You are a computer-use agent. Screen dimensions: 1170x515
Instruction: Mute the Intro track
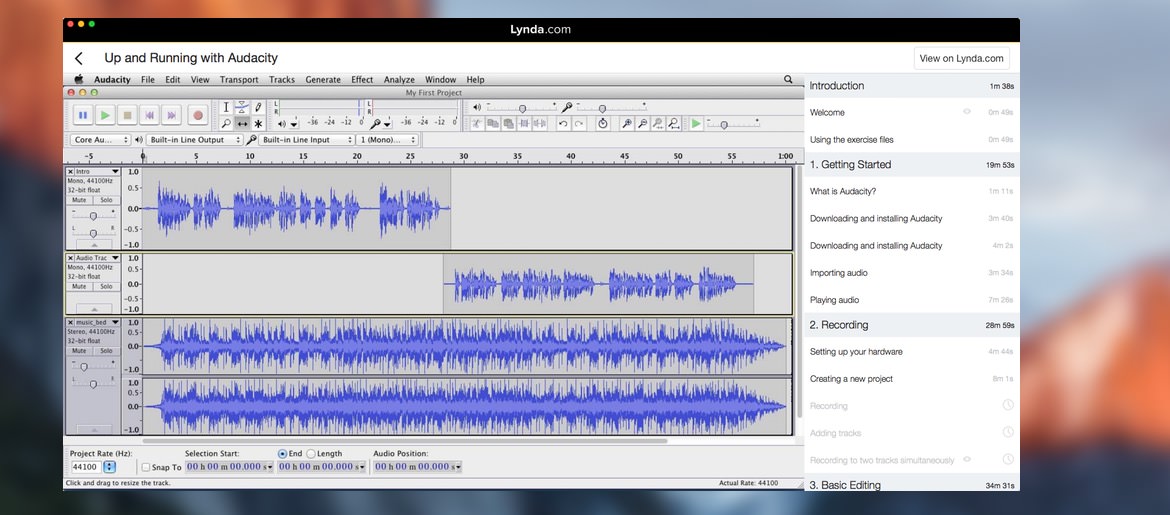pos(79,200)
